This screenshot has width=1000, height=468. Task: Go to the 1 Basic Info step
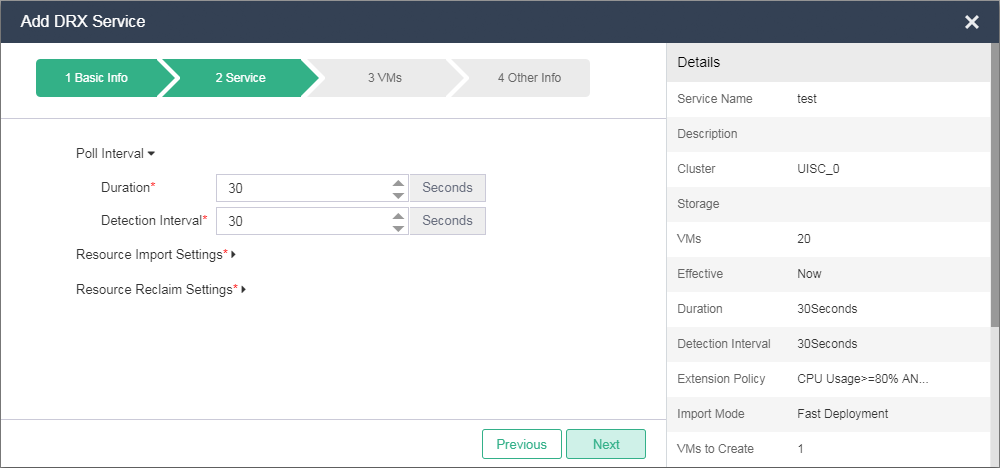click(x=97, y=78)
